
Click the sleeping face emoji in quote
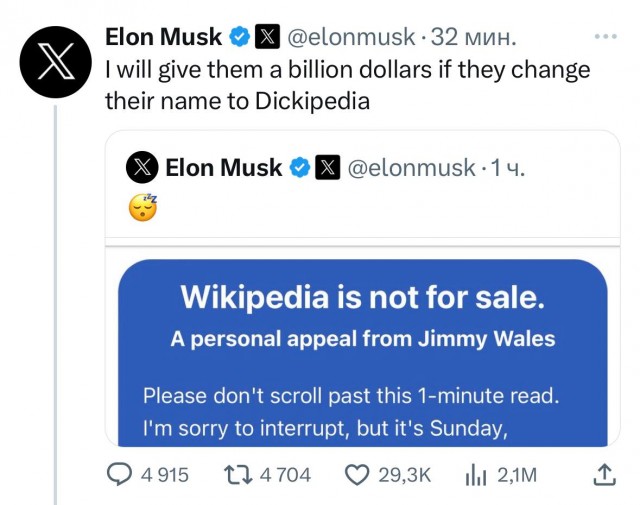[x=143, y=208]
